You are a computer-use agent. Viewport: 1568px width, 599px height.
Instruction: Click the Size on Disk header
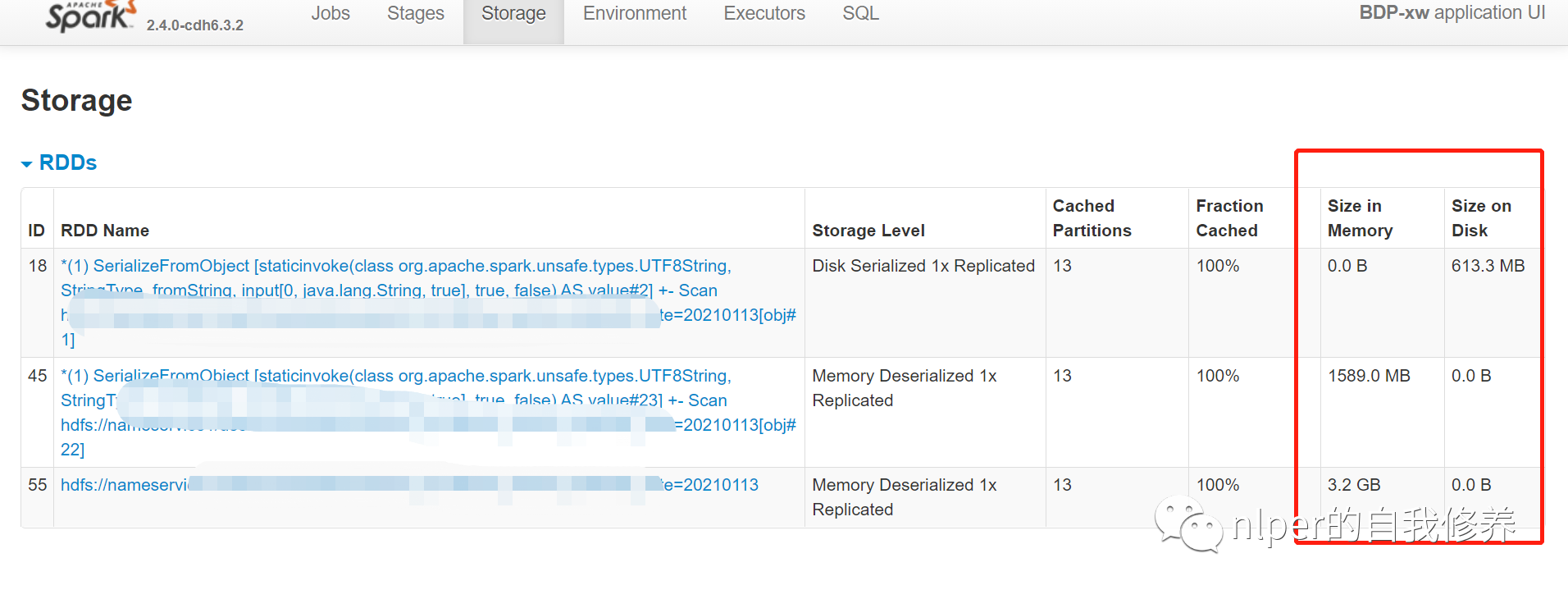point(1481,218)
